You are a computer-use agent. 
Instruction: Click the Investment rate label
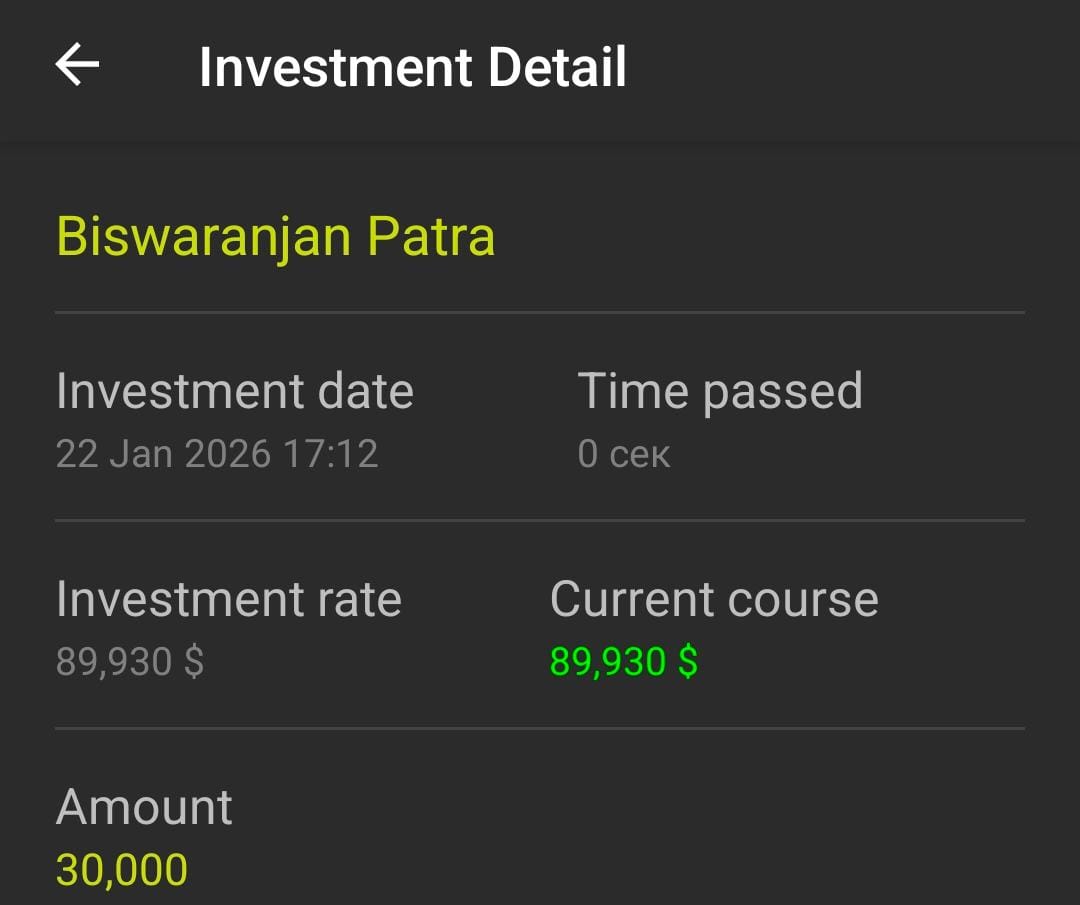click(228, 599)
